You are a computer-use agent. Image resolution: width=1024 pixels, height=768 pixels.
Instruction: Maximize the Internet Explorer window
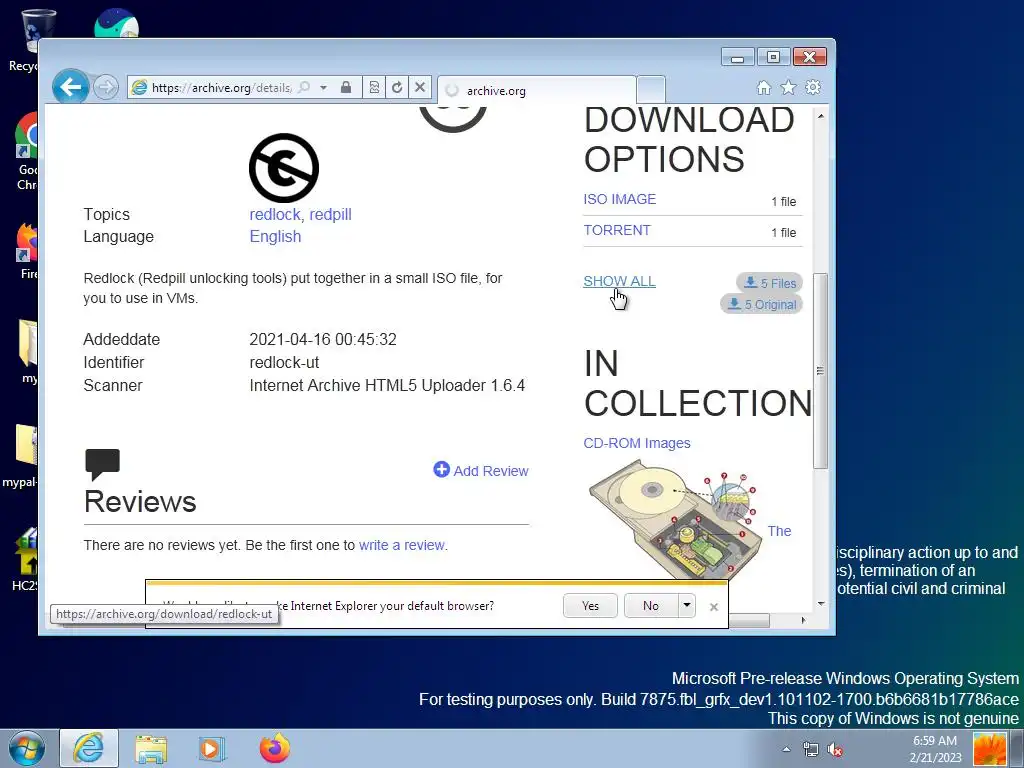pos(773,57)
